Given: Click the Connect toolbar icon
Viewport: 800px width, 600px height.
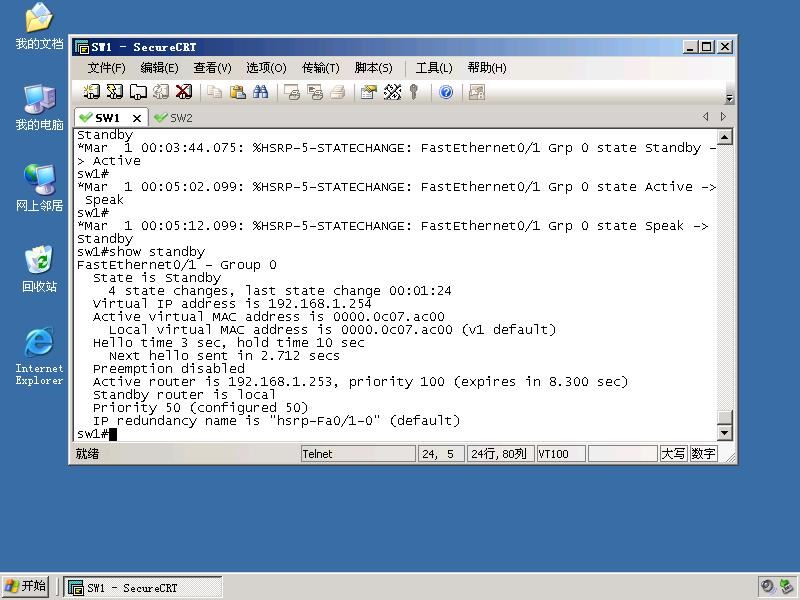Looking at the screenshot, I should coord(91,92).
